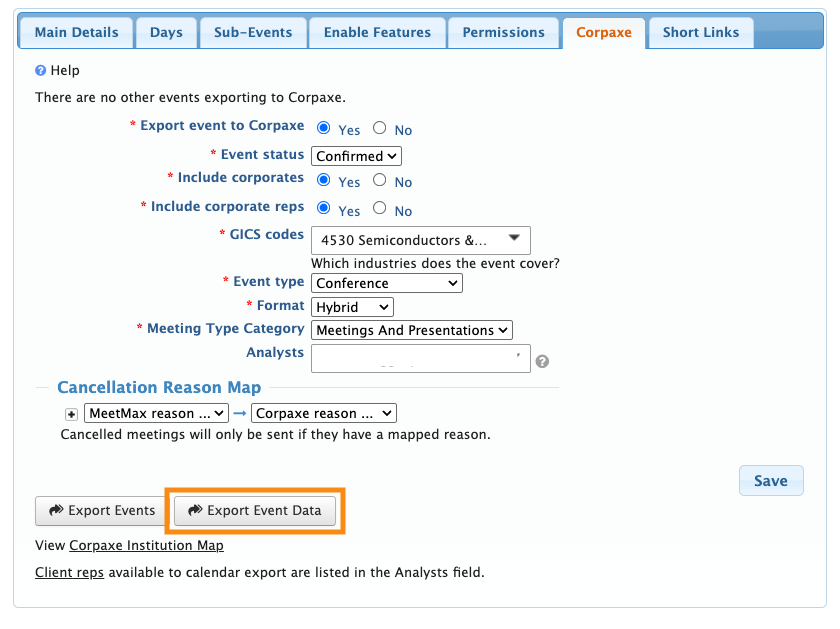Screen dimensions: 840x629
Task: Open the Short Links tab
Action: (700, 32)
